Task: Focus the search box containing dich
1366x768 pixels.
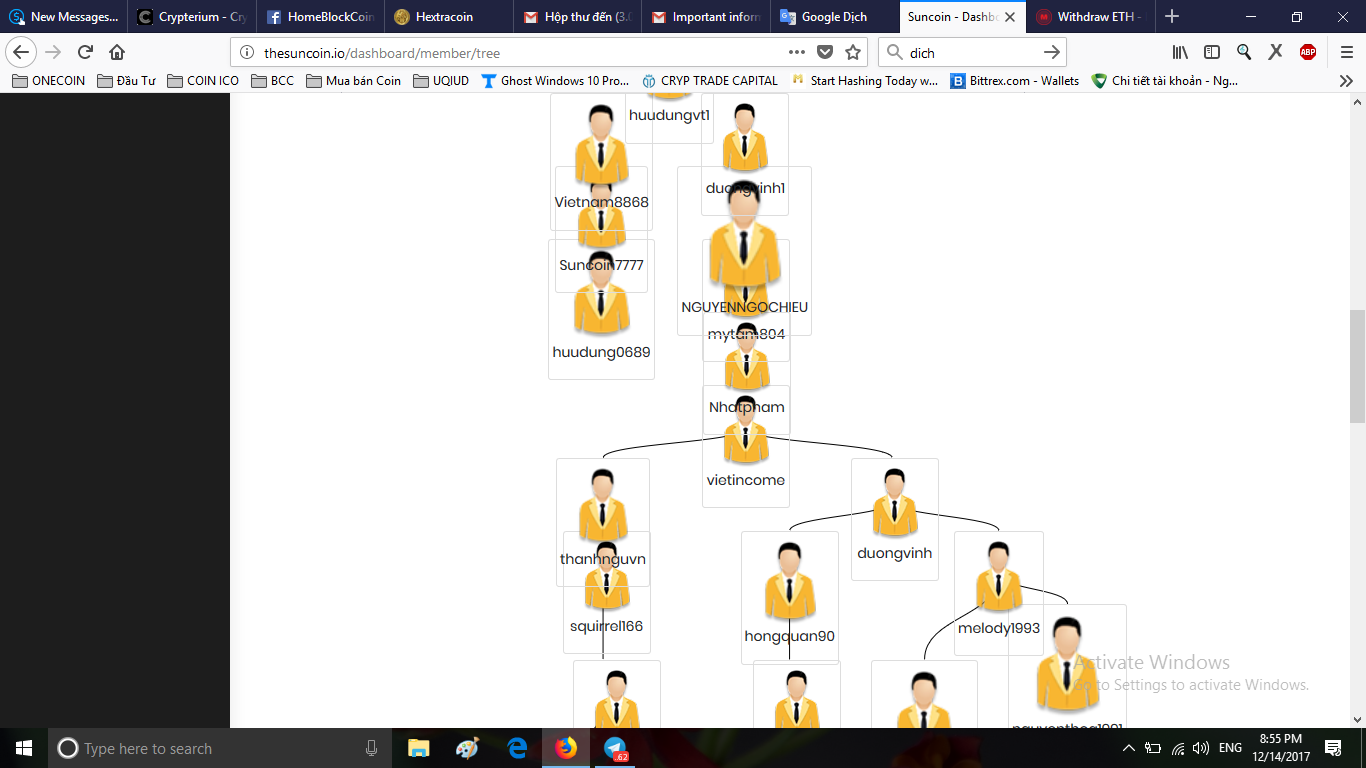Action: coord(970,52)
